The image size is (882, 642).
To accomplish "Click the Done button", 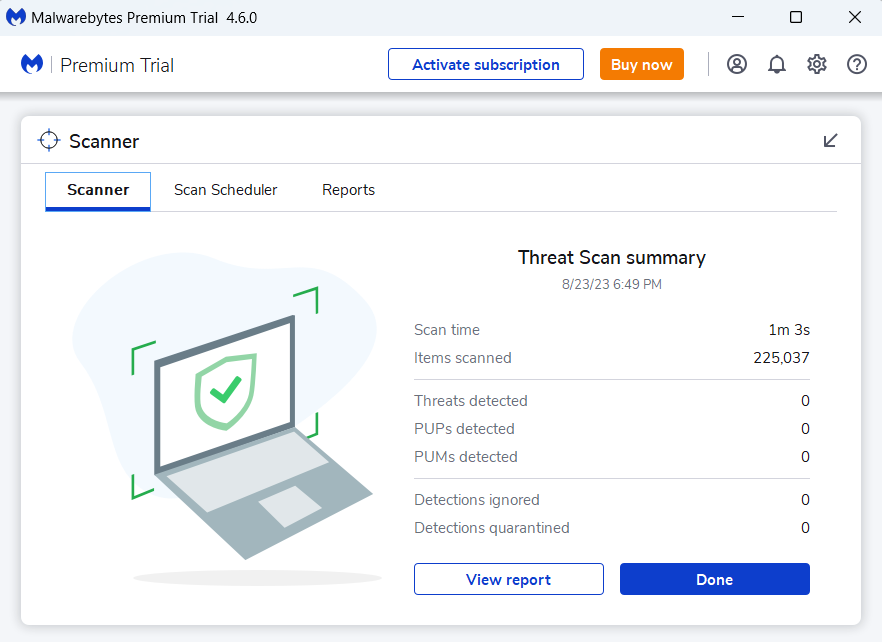I will click(714, 579).
